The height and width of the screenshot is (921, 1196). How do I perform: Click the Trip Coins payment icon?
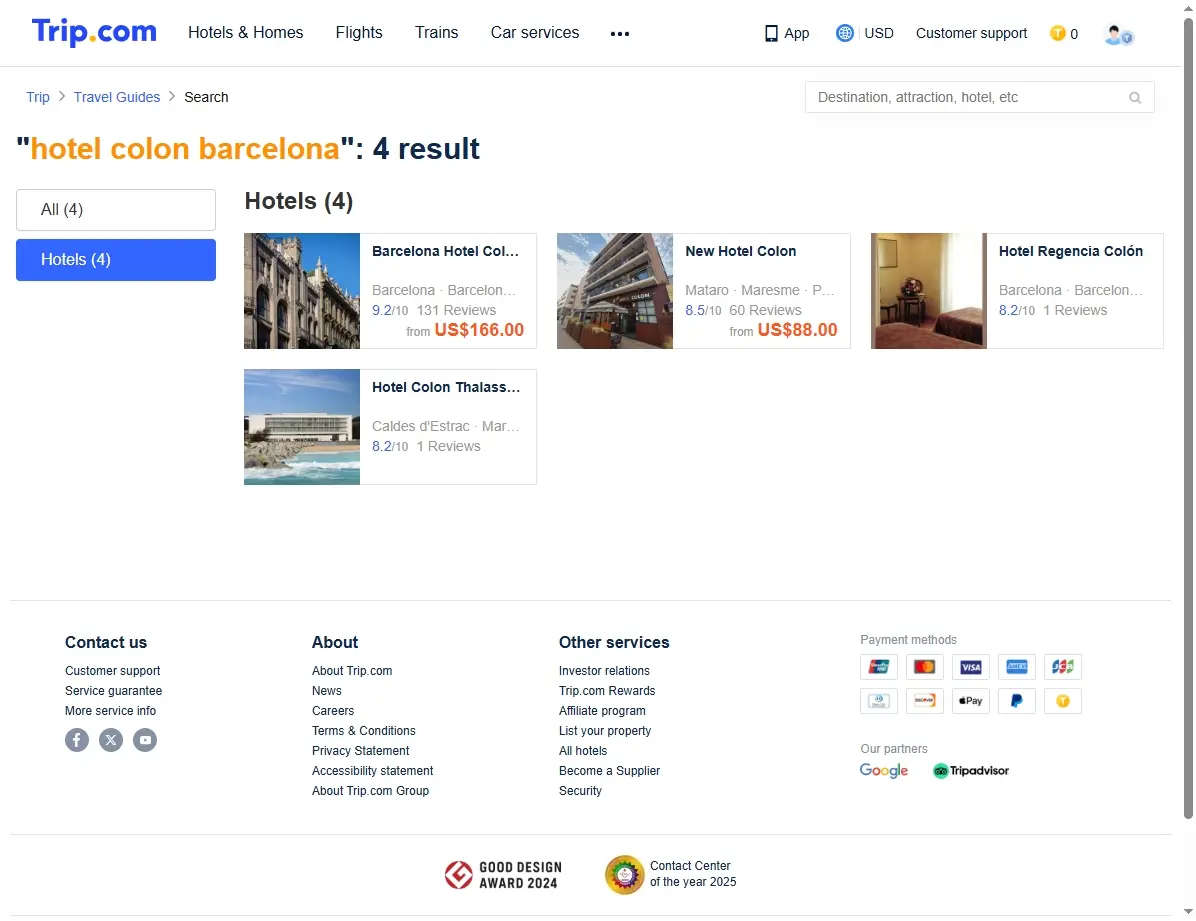[1063, 700]
